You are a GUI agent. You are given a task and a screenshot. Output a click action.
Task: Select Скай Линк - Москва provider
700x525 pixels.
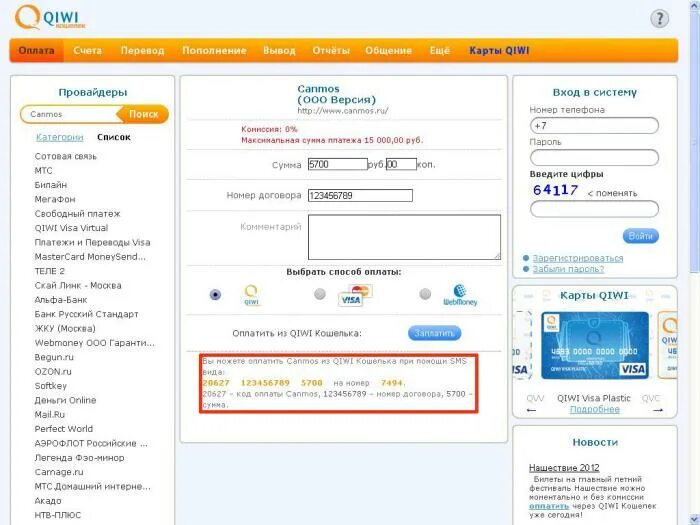coord(78,285)
